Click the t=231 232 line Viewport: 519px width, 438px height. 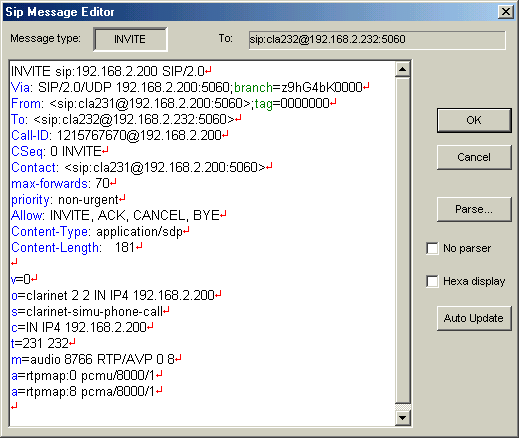point(43,343)
